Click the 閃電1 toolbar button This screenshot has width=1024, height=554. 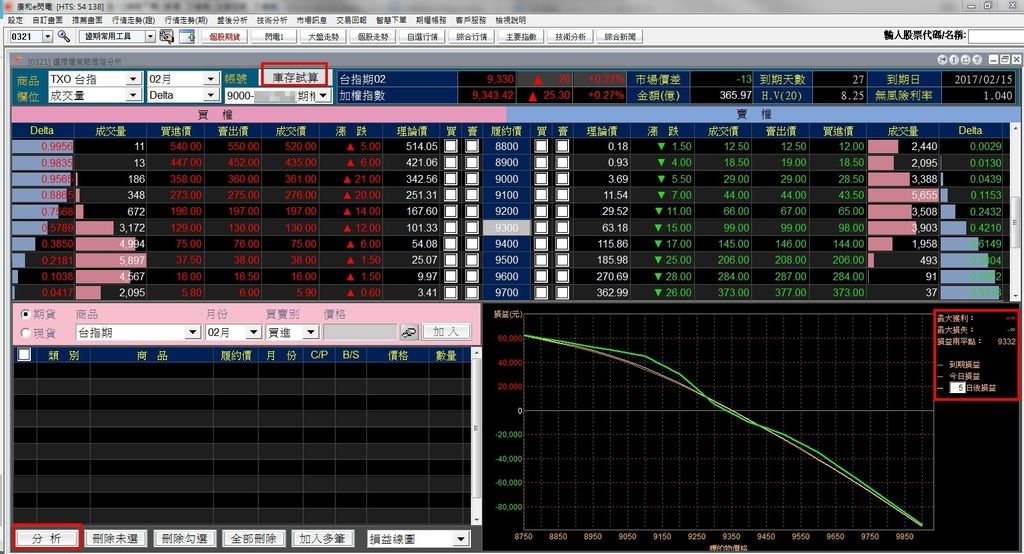tap(274, 37)
